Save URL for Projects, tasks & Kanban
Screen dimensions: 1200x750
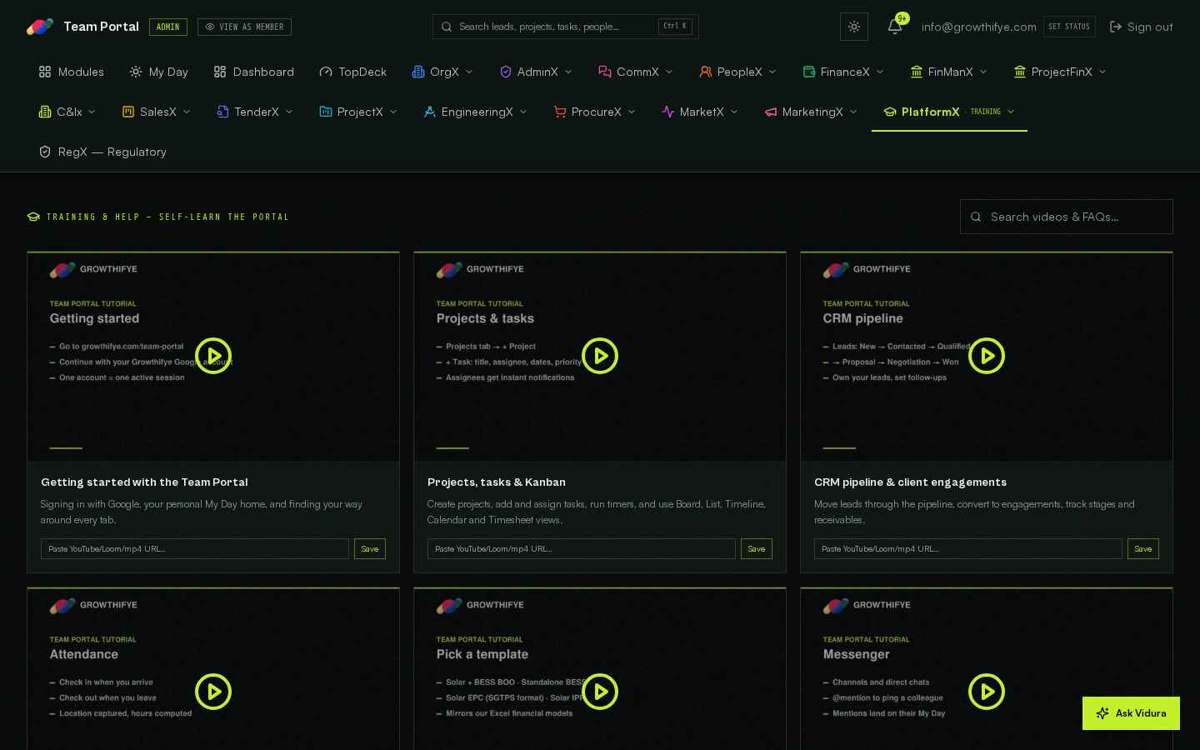[756, 548]
